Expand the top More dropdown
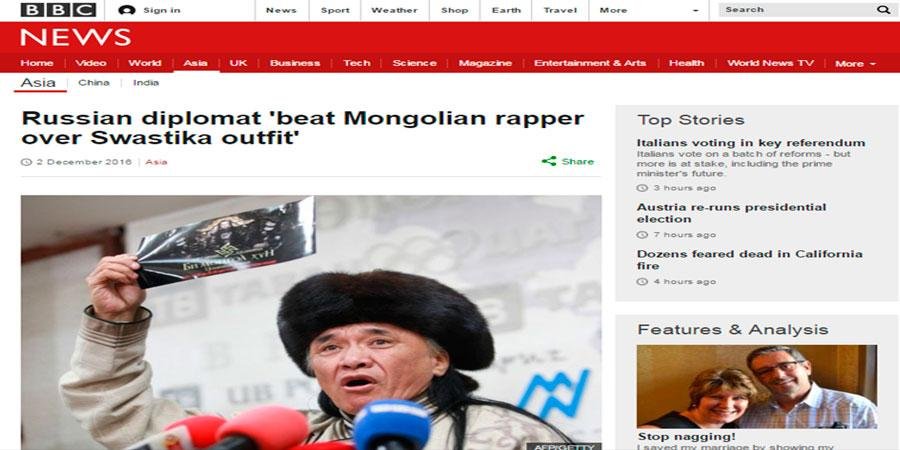Screen dimensions: 900x450 coord(649,10)
